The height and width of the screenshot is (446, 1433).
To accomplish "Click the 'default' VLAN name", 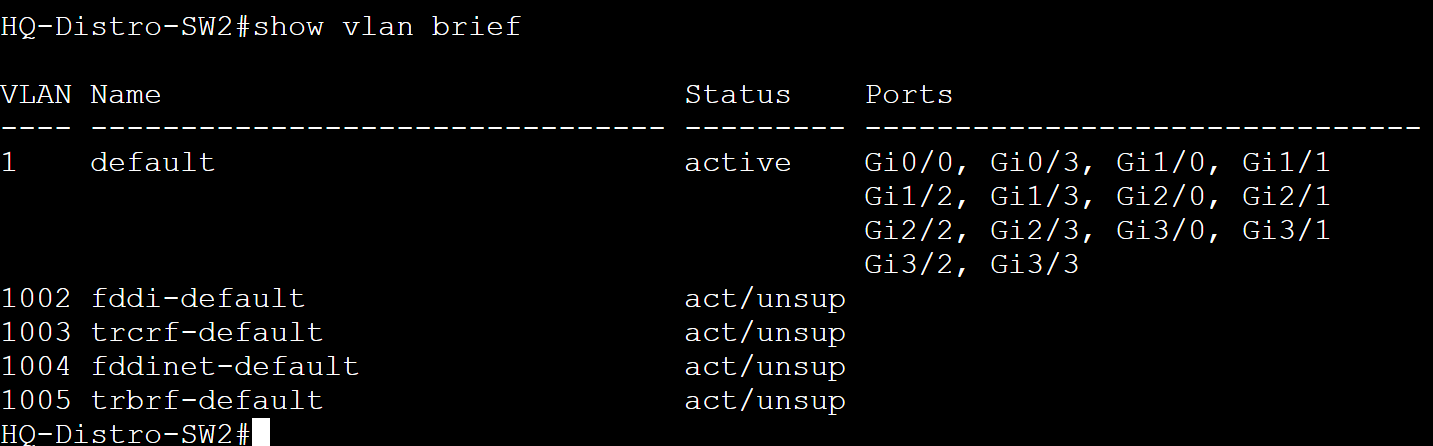I will point(152,162).
